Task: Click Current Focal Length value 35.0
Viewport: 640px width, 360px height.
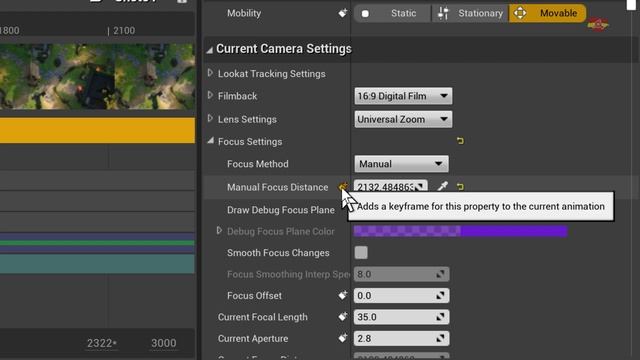Action: pos(401,317)
